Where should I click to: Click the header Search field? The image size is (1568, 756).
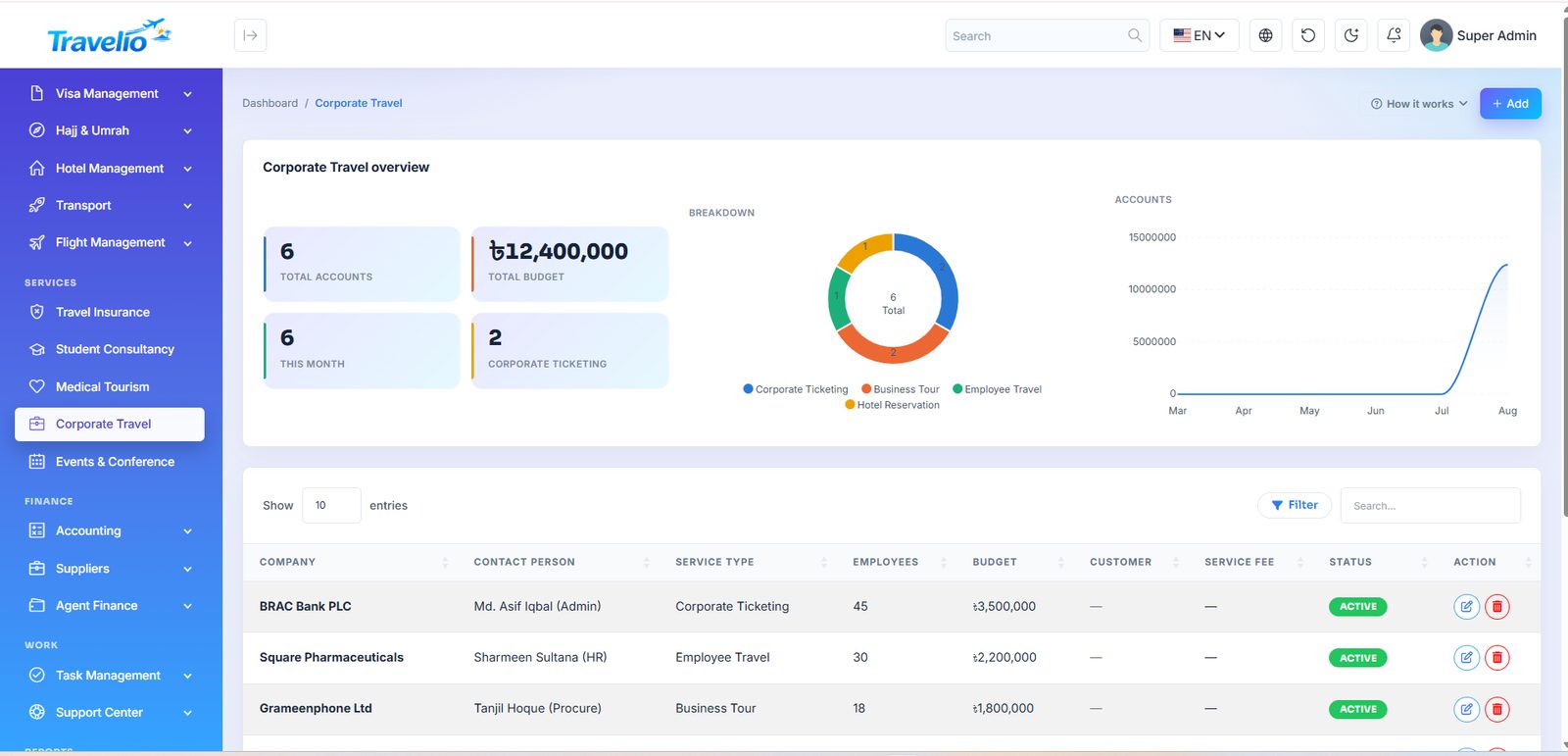point(1047,35)
